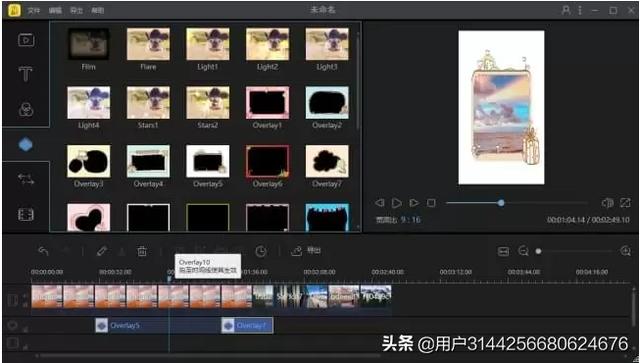Click the Export button in toolbar
The height and width of the screenshot is (363, 640).
[x=306, y=251]
